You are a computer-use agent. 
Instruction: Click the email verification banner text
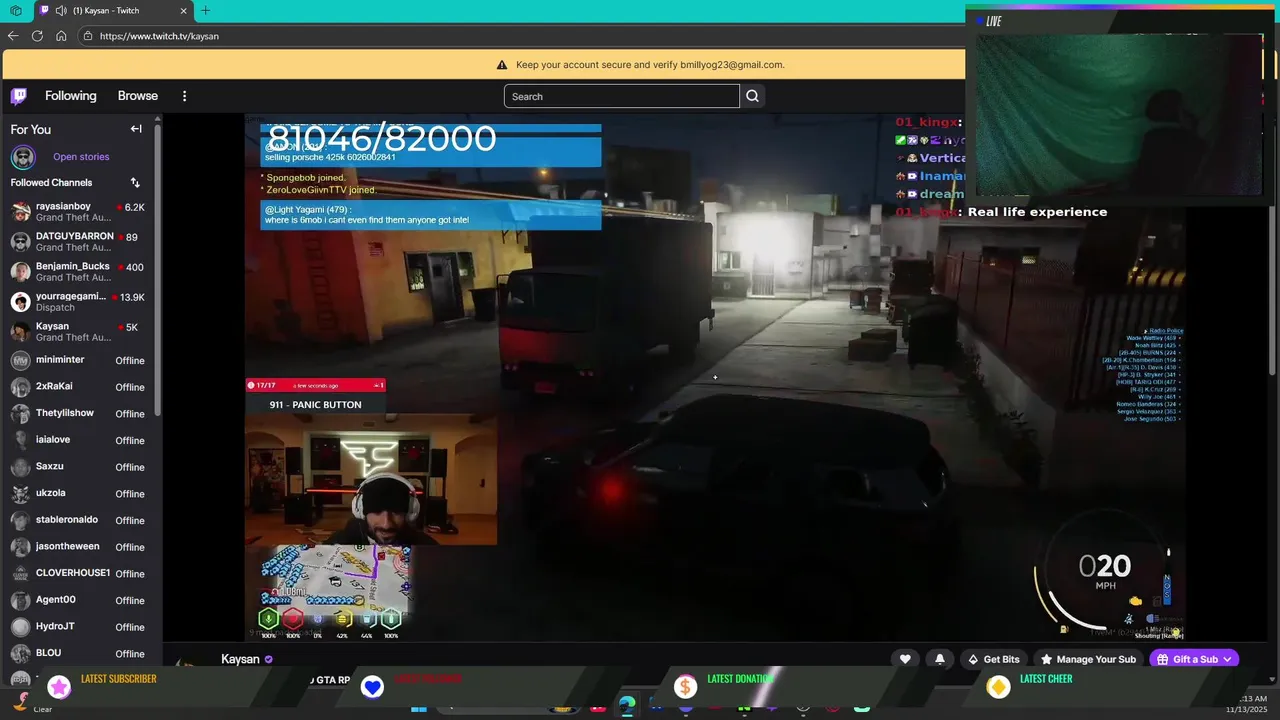pyautogui.click(x=650, y=65)
